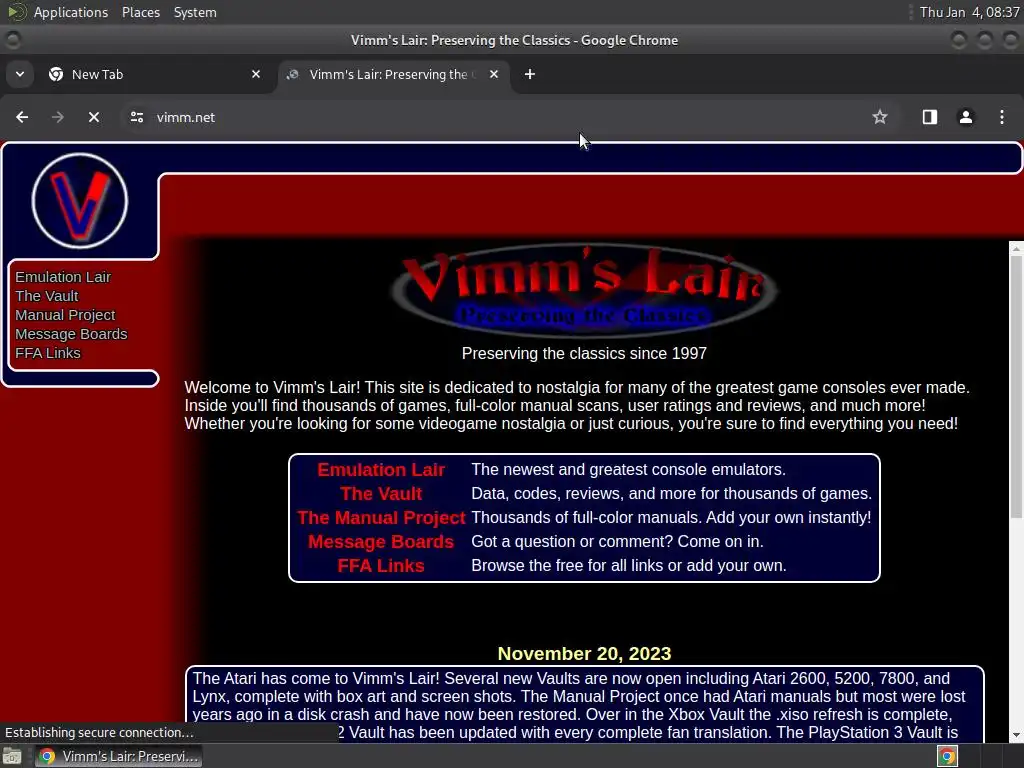View site information icon beside vimm.net
1024x768 pixels.
pos(136,117)
